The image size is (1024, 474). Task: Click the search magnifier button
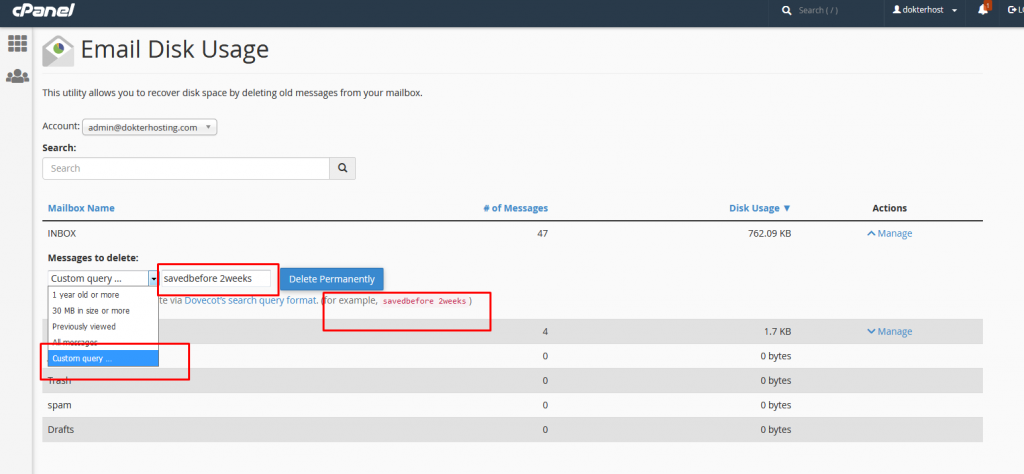343,168
